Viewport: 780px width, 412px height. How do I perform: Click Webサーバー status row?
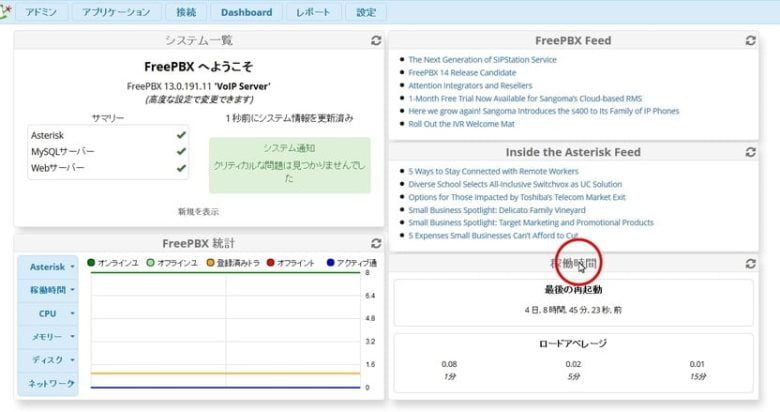[108, 168]
